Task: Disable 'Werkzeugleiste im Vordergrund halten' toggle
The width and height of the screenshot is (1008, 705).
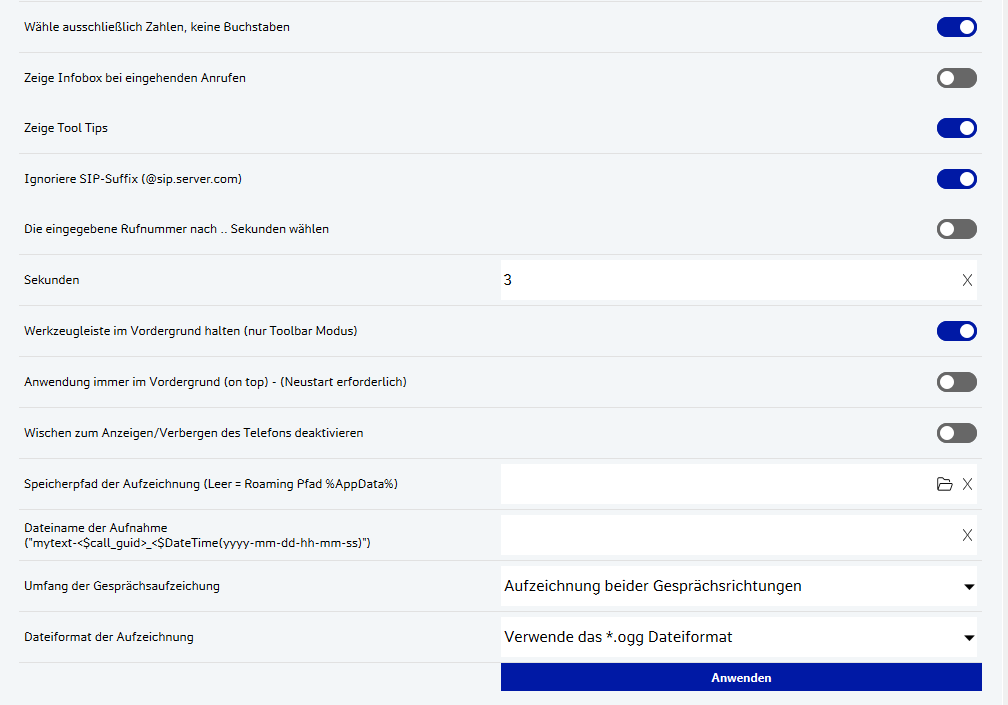Action: 956,331
